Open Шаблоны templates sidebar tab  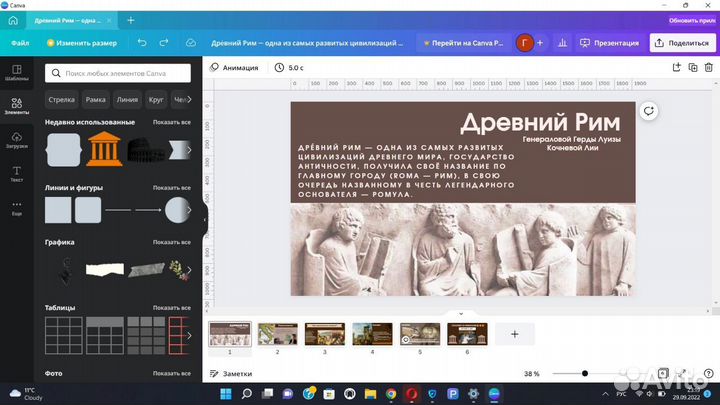point(17,73)
